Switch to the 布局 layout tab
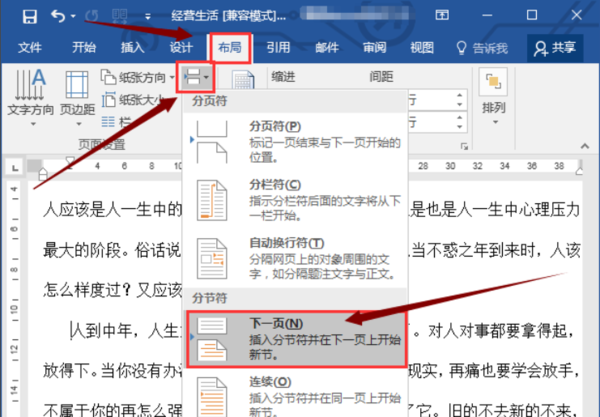 230,48
